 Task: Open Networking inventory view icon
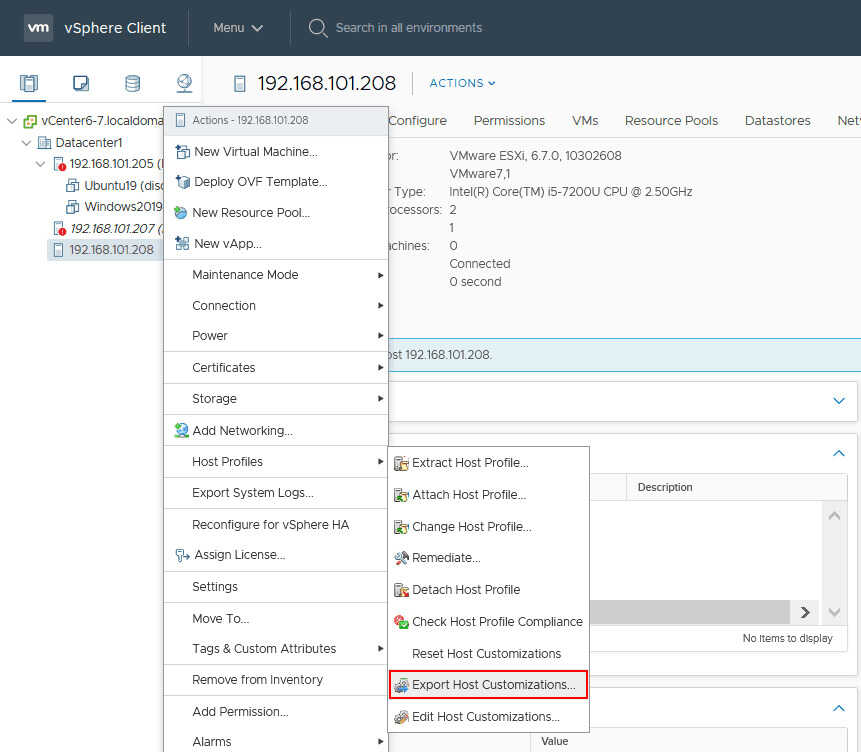[x=184, y=83]
